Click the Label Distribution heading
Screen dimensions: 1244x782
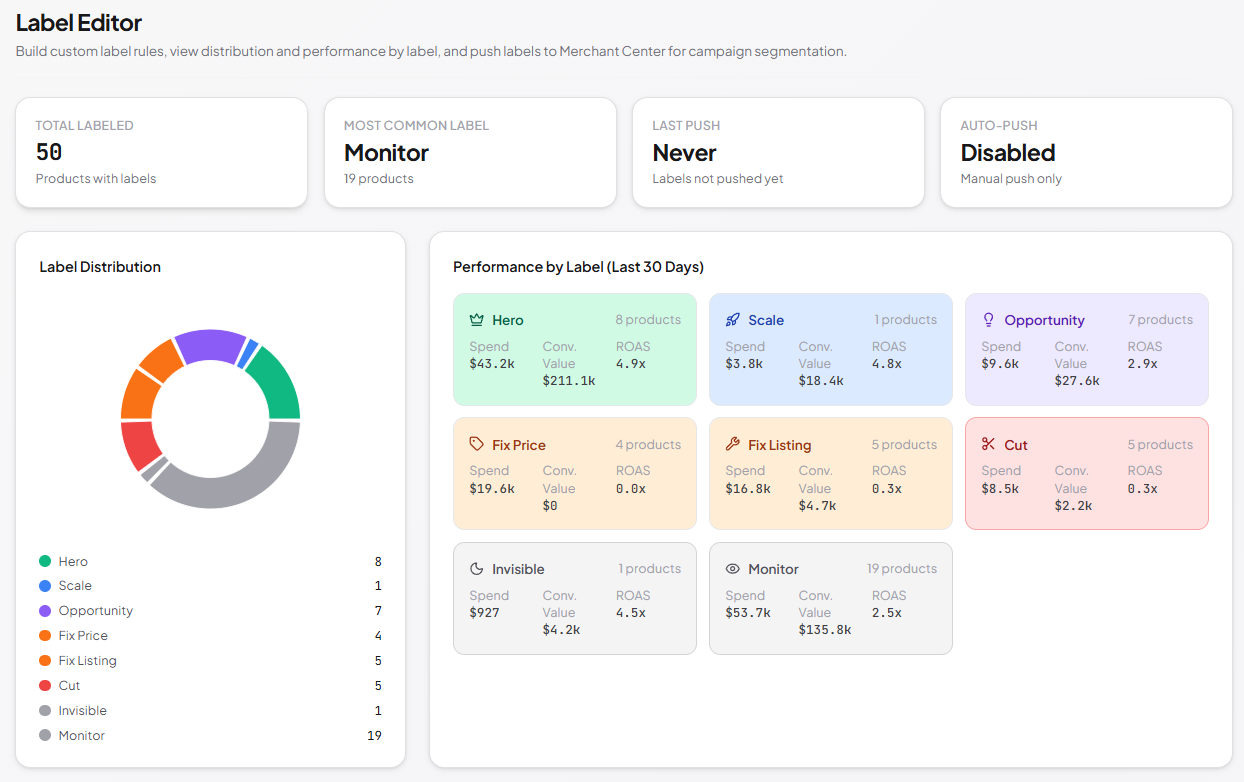click(100, 267)
